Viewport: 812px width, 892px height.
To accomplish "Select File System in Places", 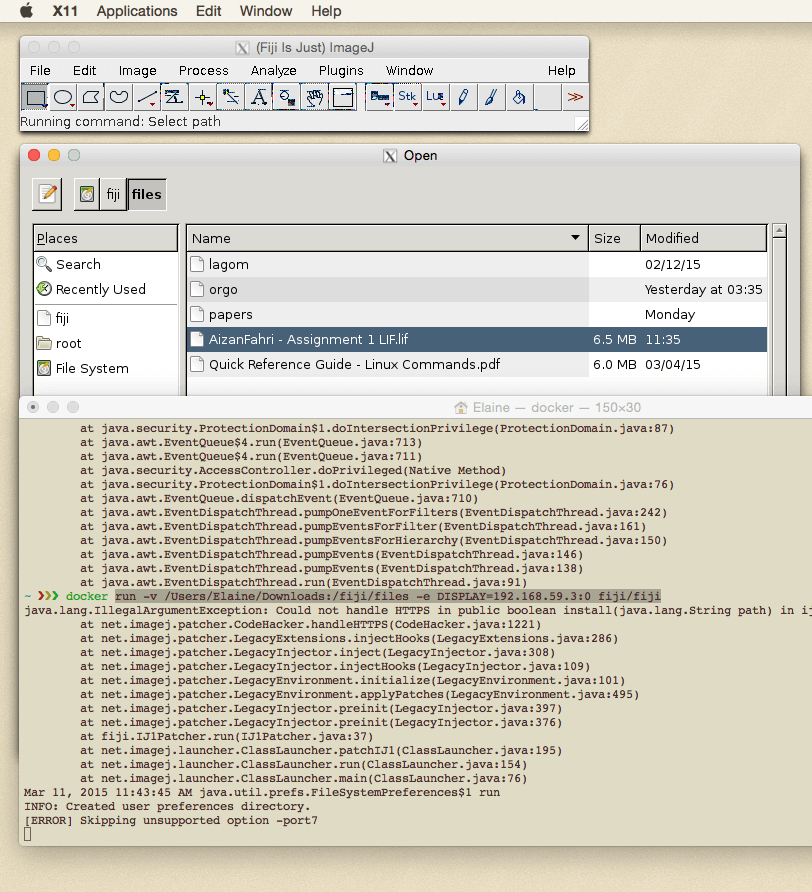I will tap(106, 369).
